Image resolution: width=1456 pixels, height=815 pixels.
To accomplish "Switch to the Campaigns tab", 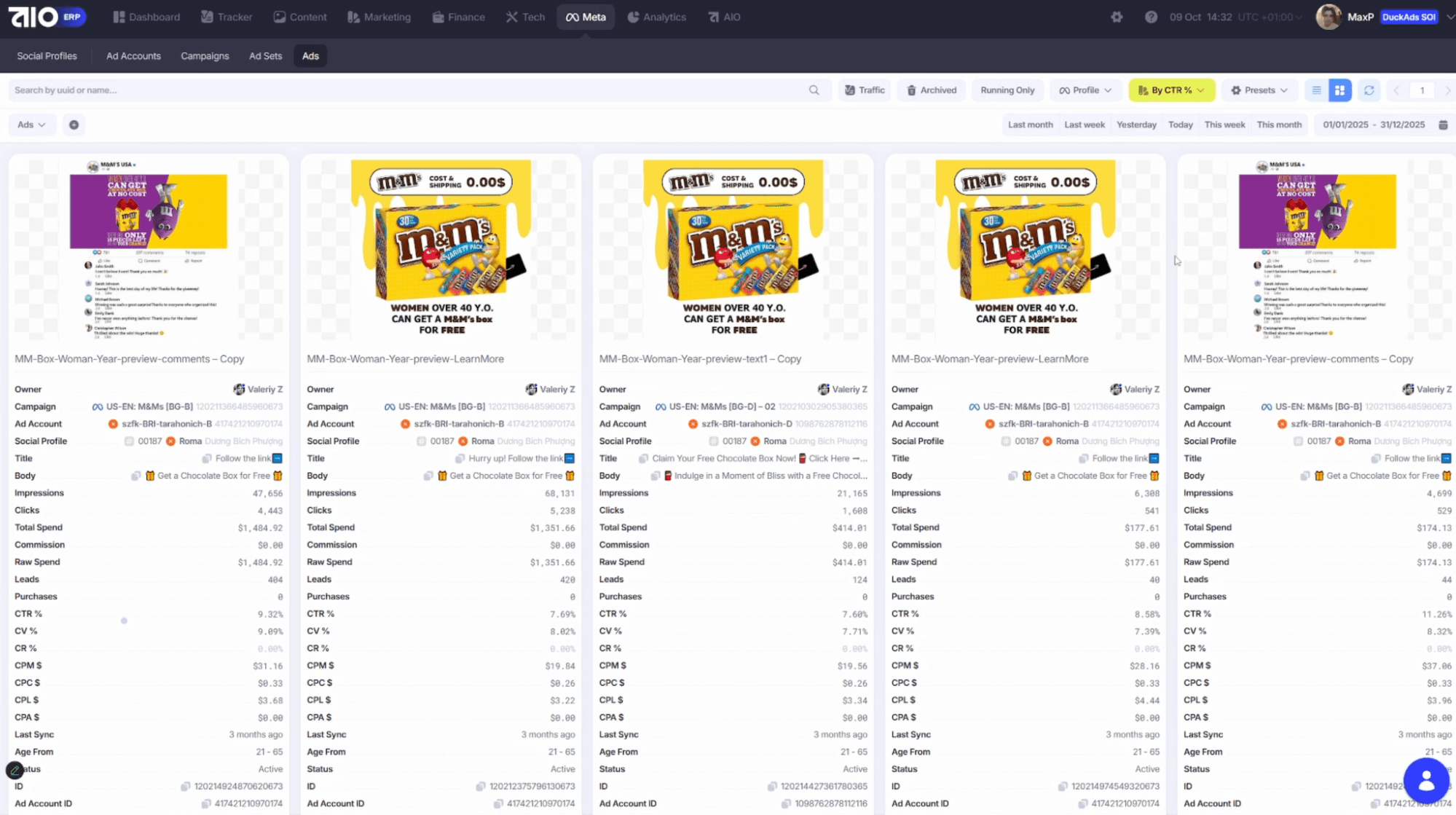I will point(205,56).
